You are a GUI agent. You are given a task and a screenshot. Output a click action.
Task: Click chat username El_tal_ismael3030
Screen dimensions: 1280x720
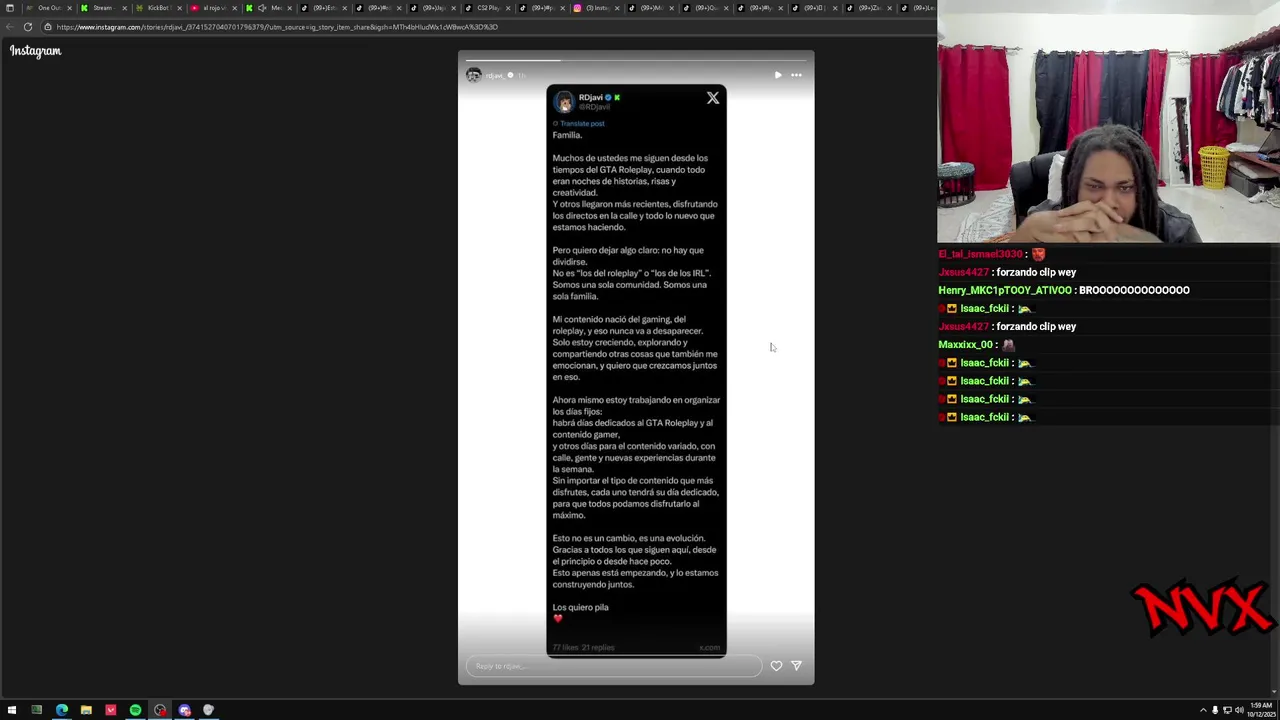(x=981, y=254)
